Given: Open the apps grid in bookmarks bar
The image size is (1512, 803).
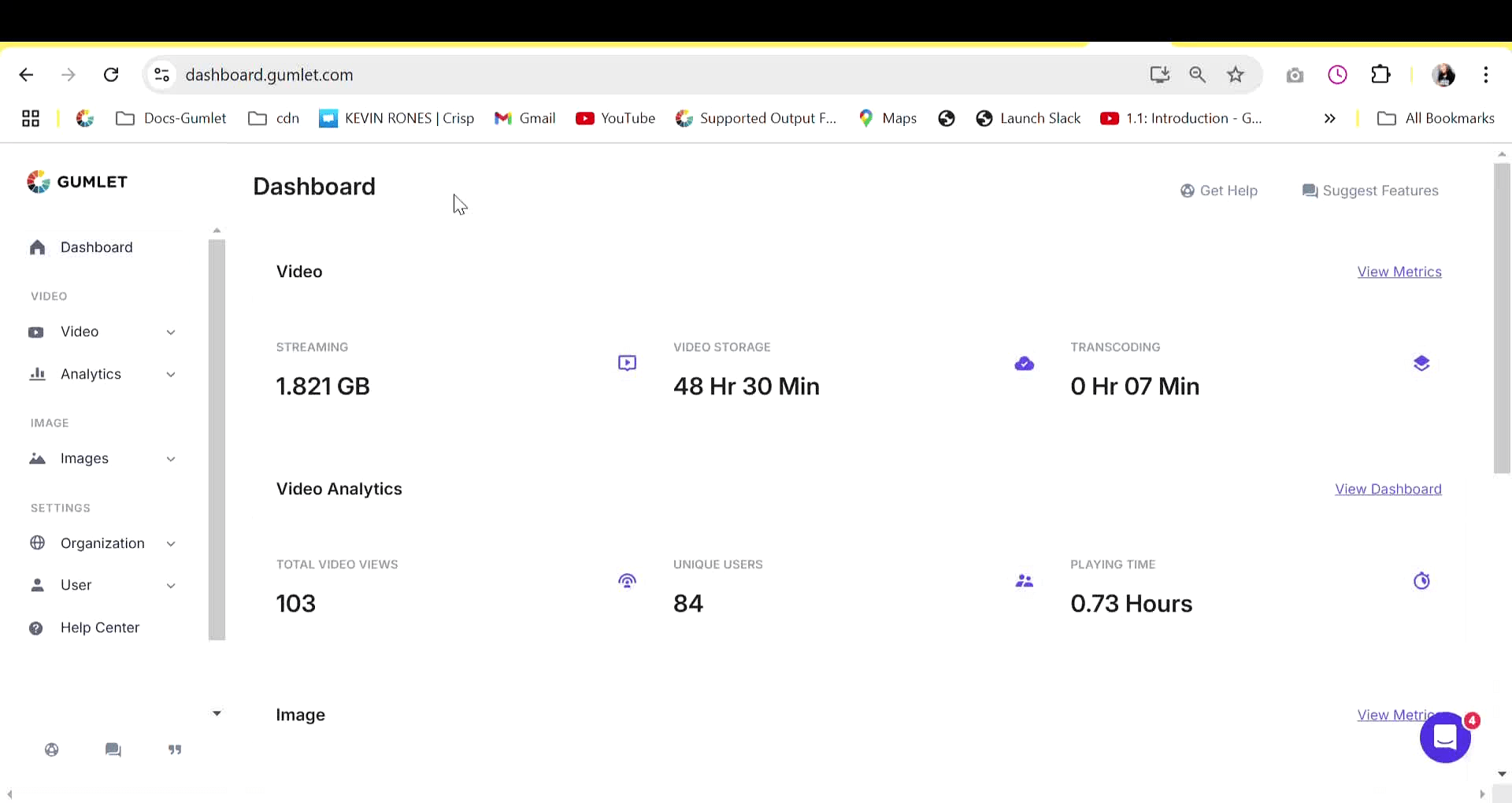Looking at the screenshot, I should pyautogui.click(x=31, y=118).
